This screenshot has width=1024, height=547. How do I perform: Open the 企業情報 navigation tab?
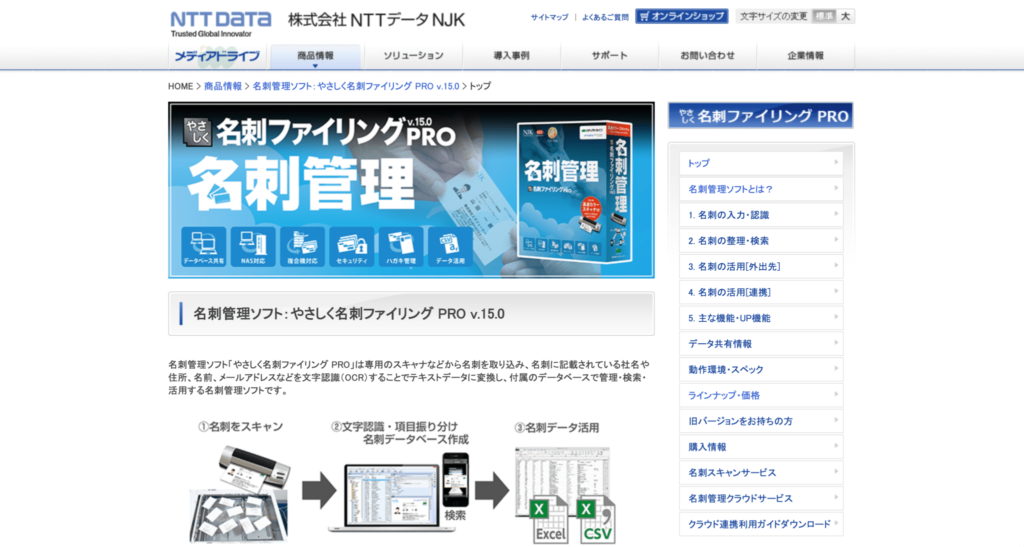coord(805,56)
